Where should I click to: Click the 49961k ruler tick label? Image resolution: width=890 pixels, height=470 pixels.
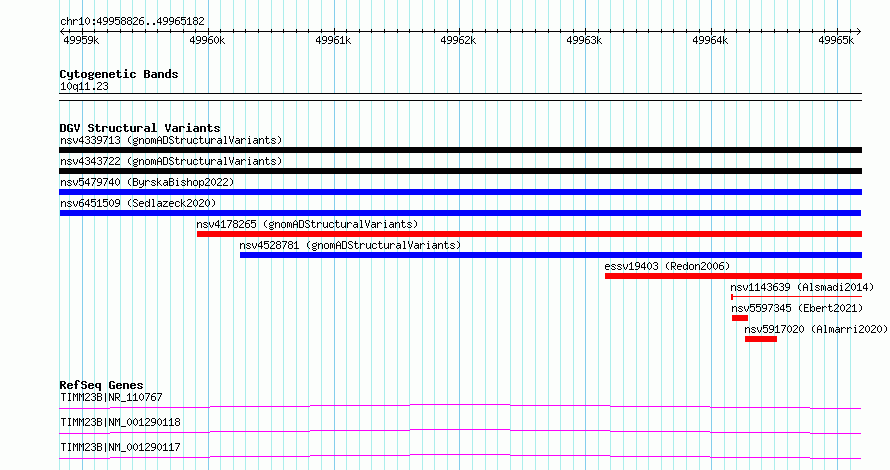[333, 40]
